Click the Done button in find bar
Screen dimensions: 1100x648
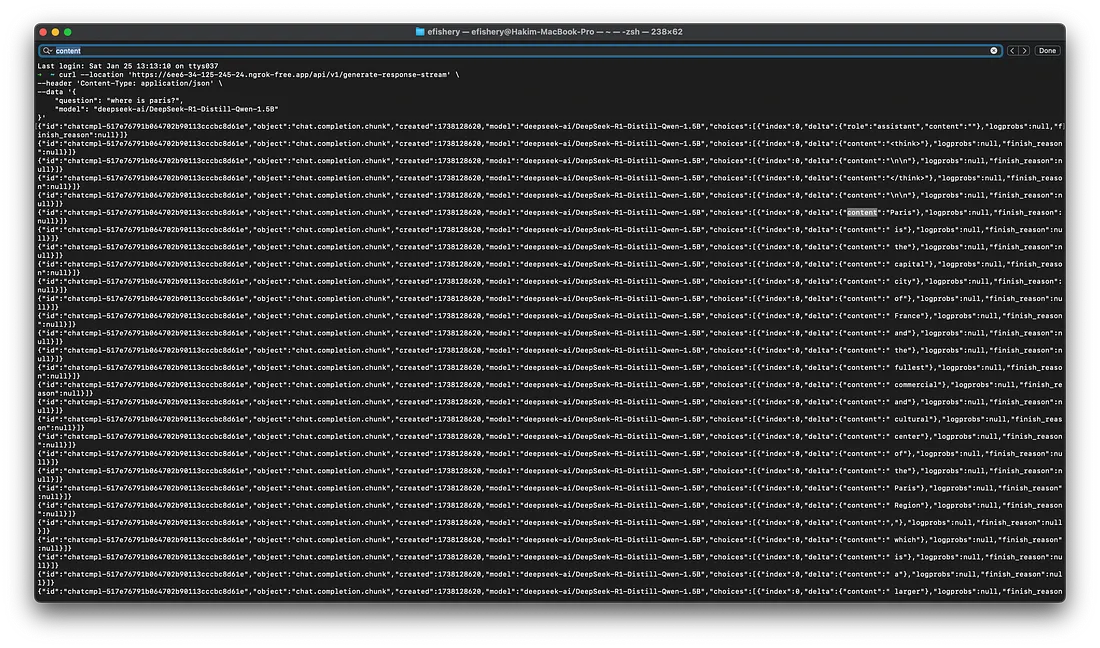click(1047, 50)
